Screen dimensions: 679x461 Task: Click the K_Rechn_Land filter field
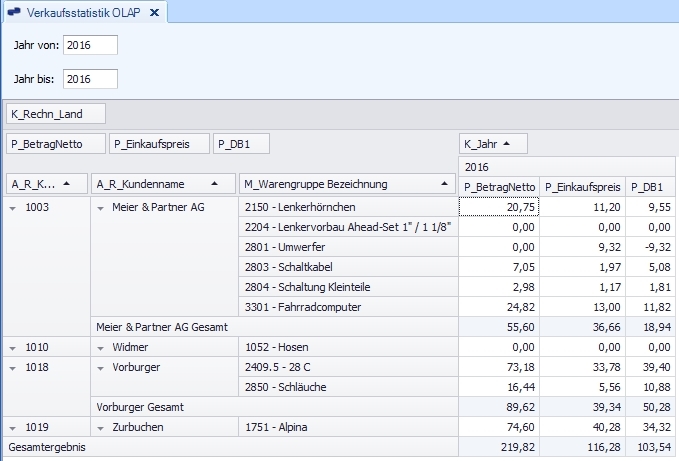pos(56,114)
